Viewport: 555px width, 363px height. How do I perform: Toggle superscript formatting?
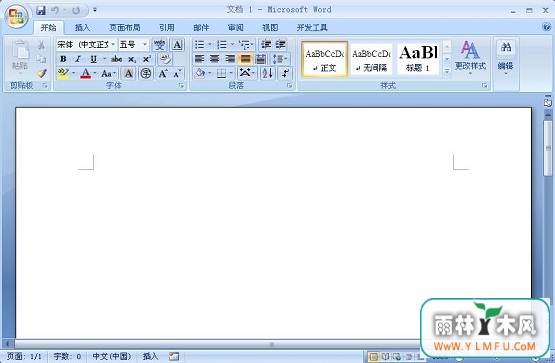click(147, 59)
